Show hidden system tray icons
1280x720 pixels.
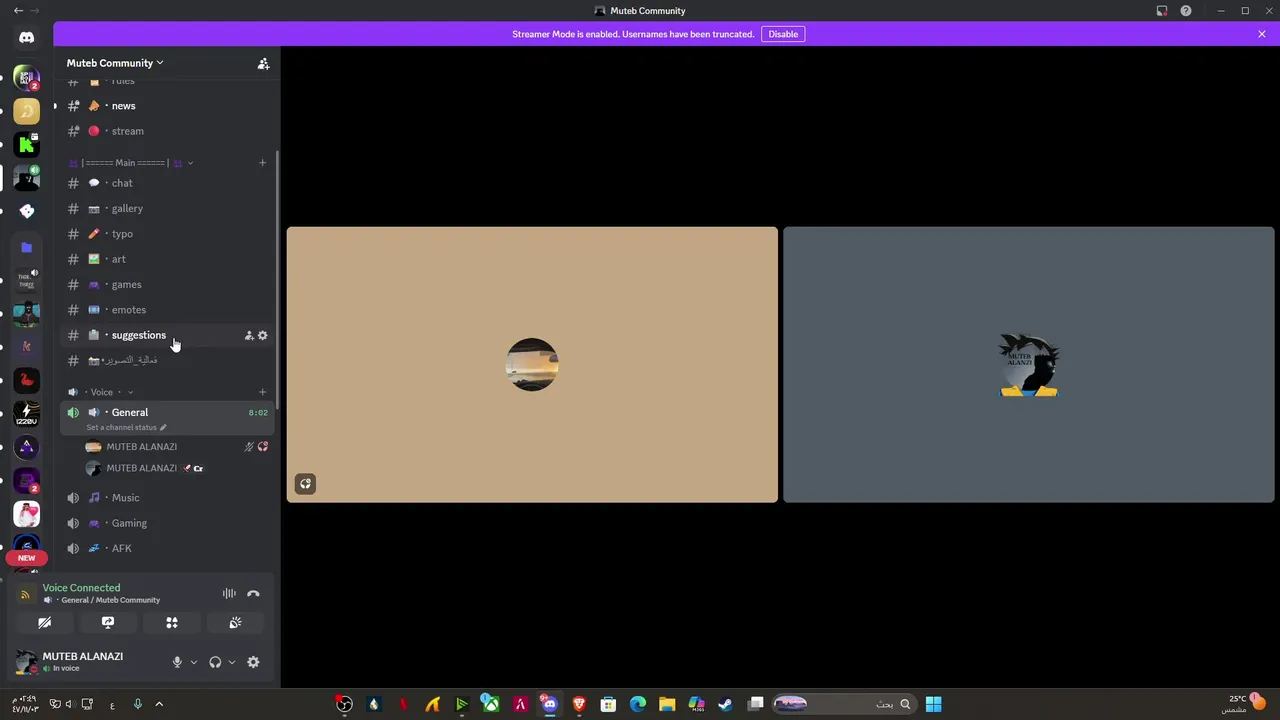[159, 704]
